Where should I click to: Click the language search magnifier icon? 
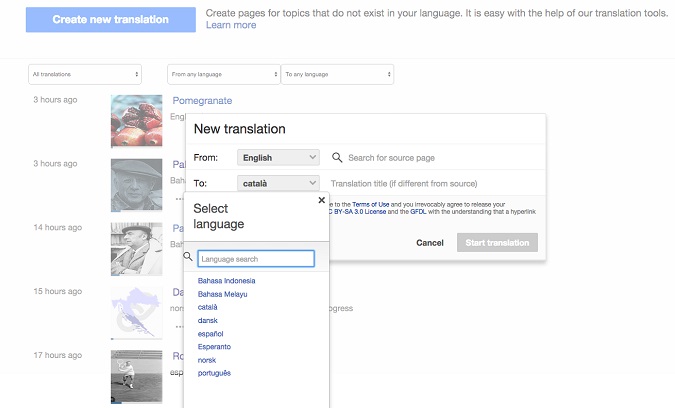[x=188, y=257]
